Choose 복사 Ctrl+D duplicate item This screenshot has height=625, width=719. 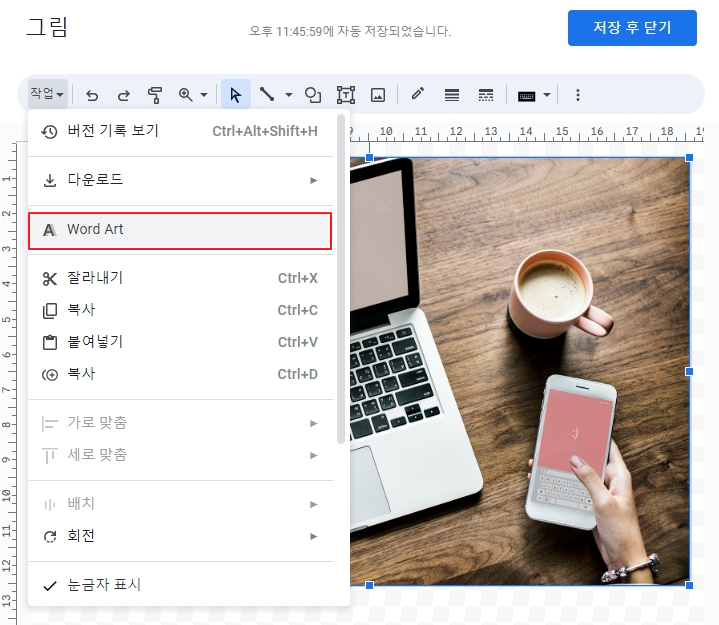181,374
